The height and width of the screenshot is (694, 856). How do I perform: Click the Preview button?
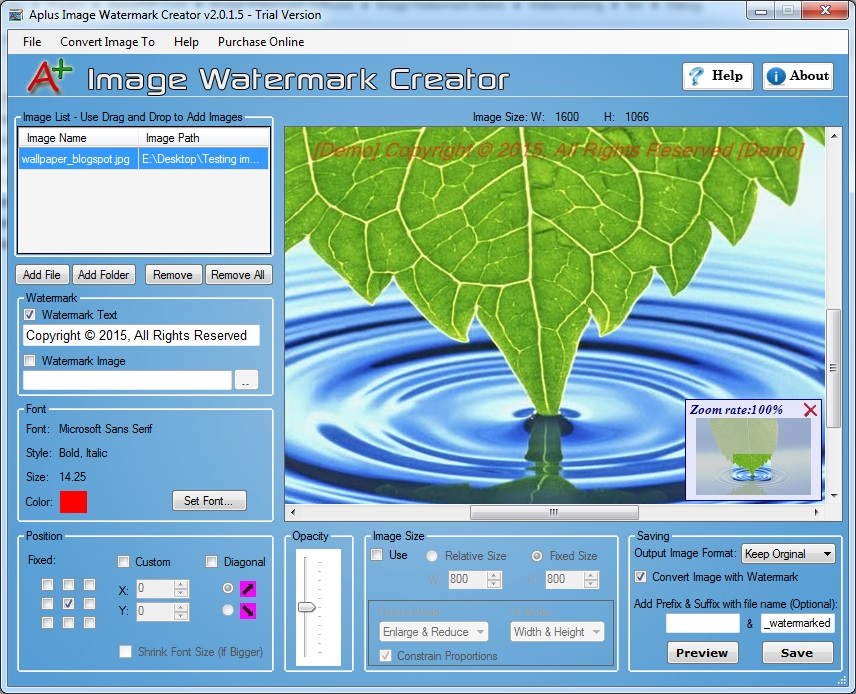tap(702, 653)
